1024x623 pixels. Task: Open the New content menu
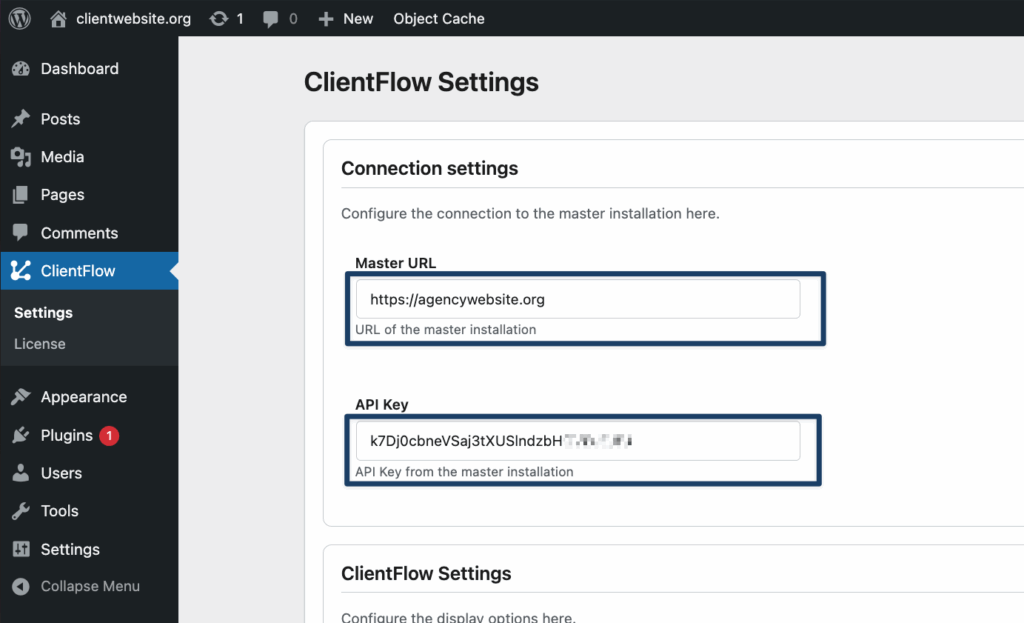pos(358,19)
